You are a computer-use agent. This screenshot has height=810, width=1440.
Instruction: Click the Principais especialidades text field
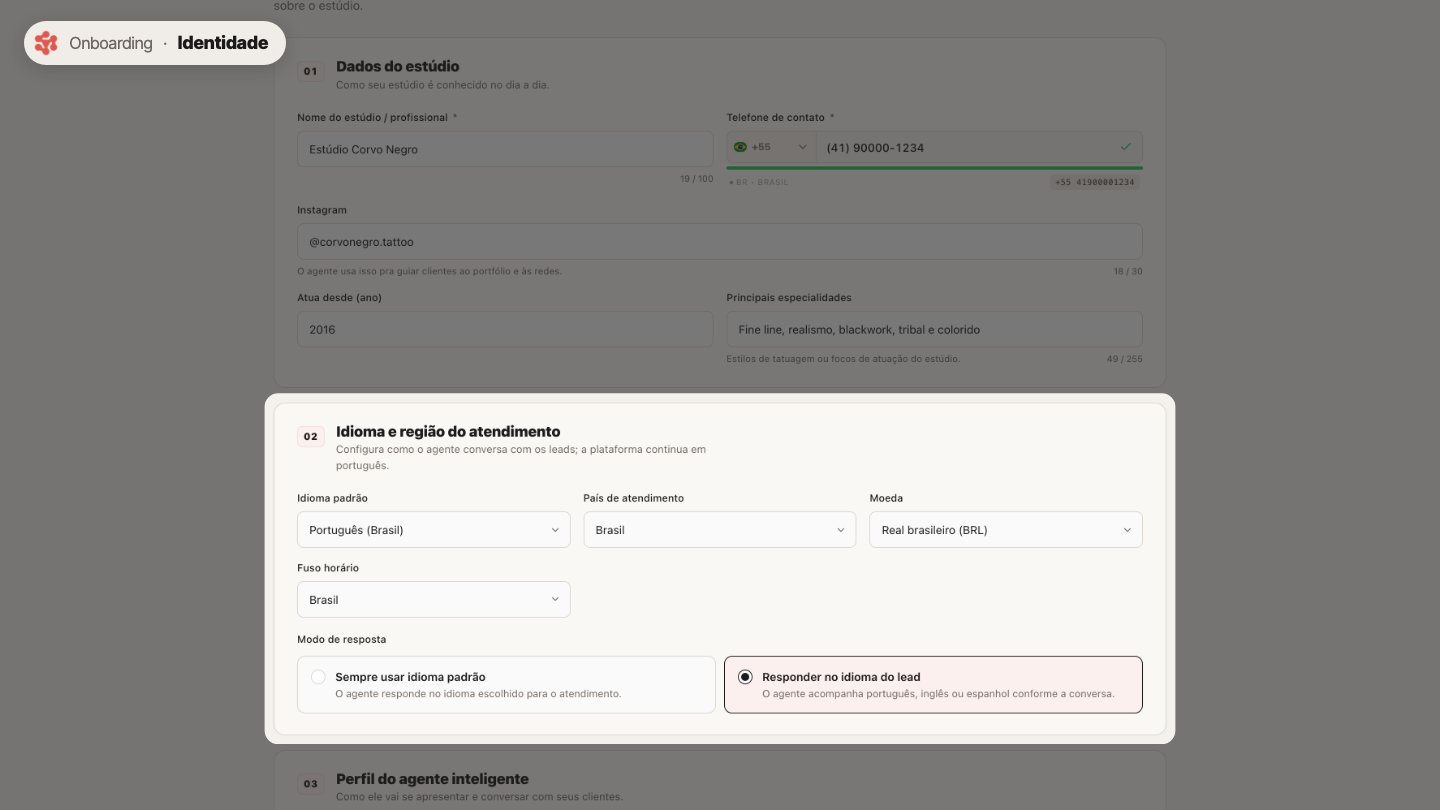click(934, 329)
